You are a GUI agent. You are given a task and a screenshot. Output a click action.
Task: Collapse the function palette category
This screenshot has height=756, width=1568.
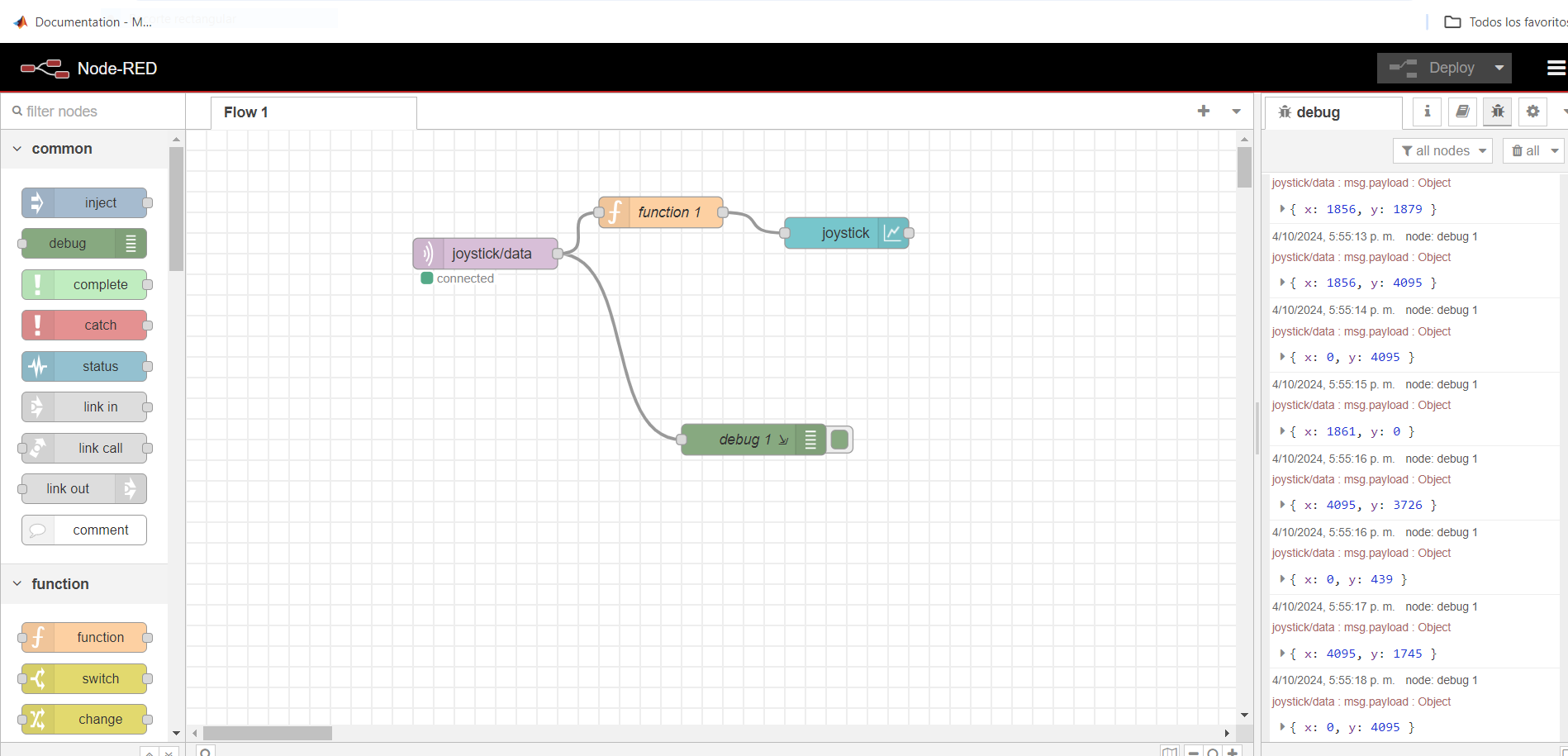pyautogui.click(x=59, y=584)
